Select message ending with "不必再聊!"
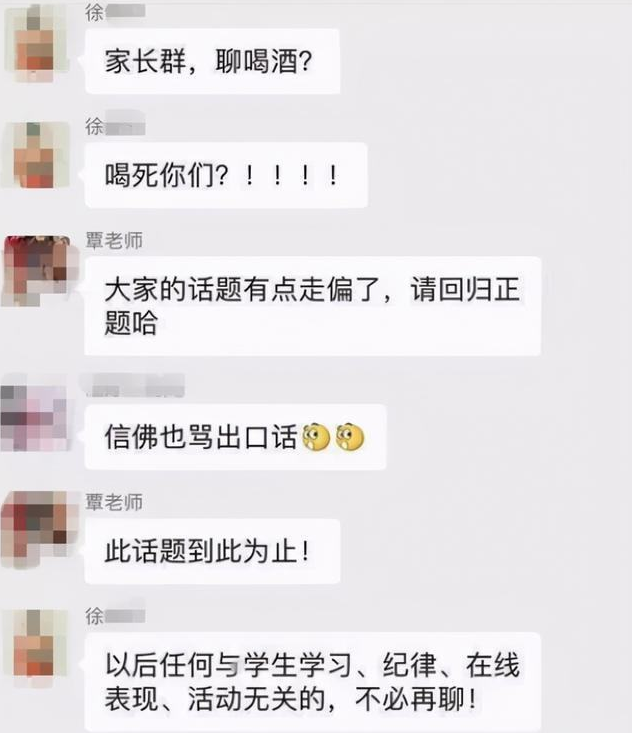Viewport: 632px width, 733px height. coord(312,682)
